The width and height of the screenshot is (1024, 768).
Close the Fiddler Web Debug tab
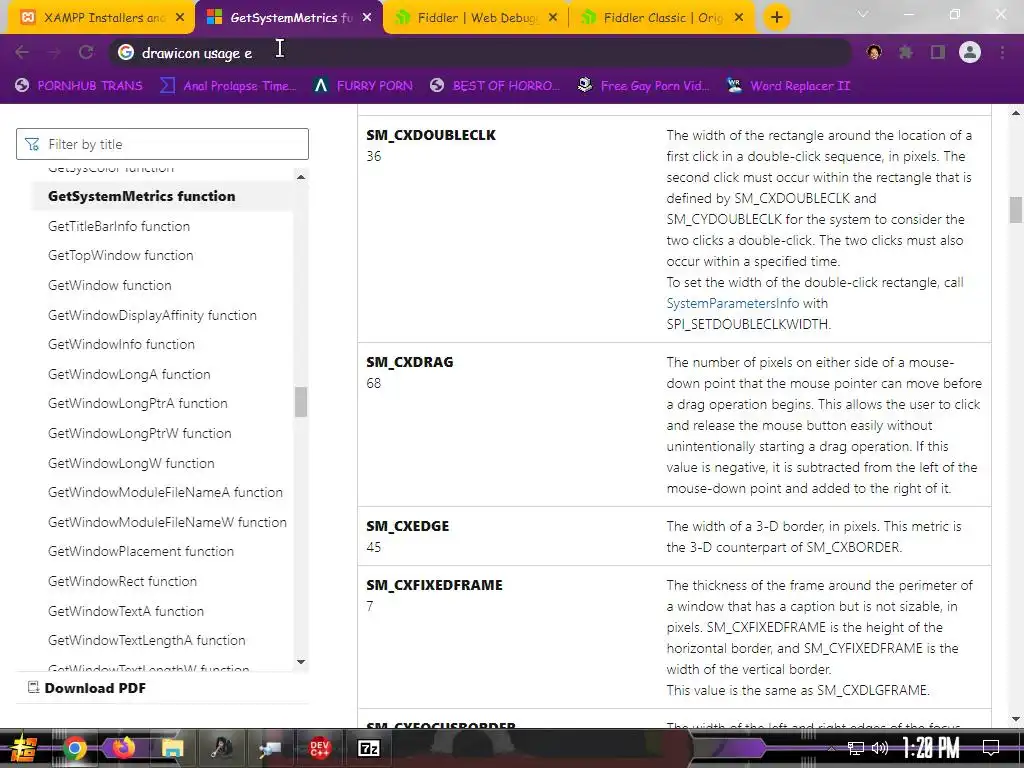click(553, 18)
